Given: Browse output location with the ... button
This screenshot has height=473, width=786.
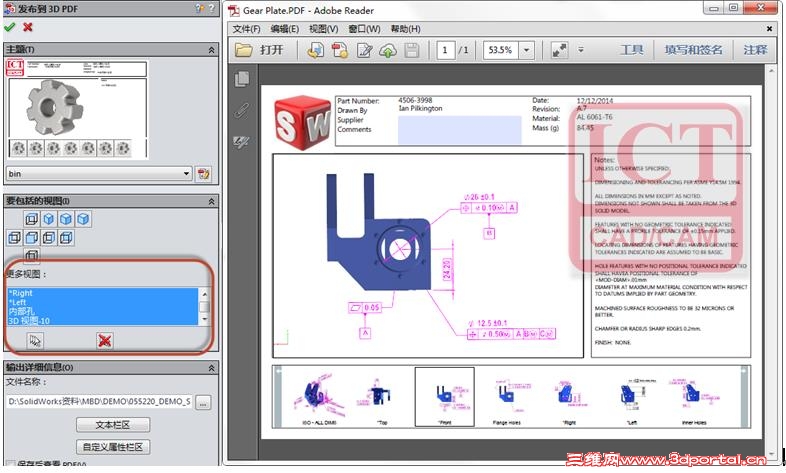Looking at the screenshot, I should click(203, 402).
